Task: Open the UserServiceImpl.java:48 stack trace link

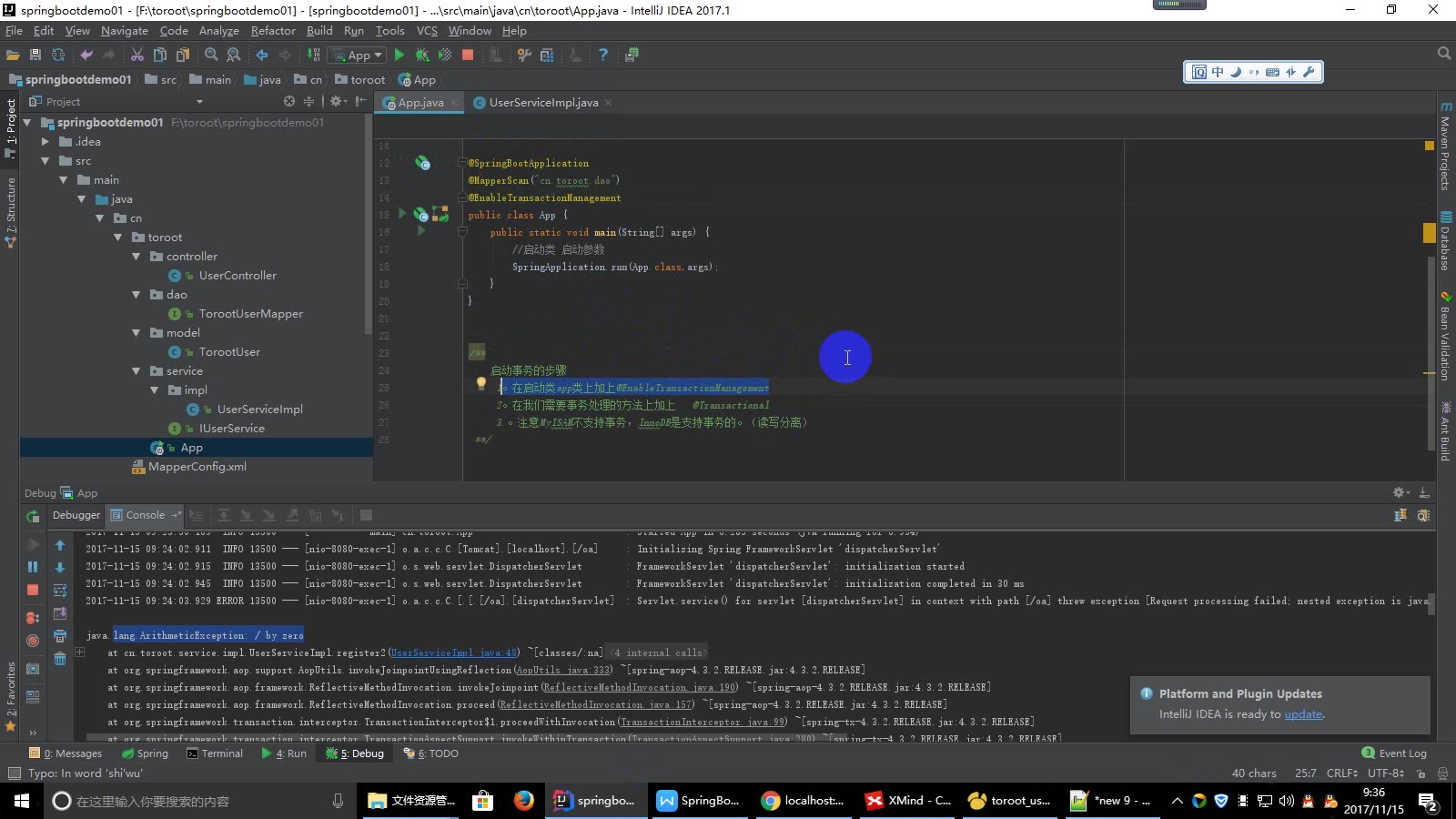Action: pos(454,652)
